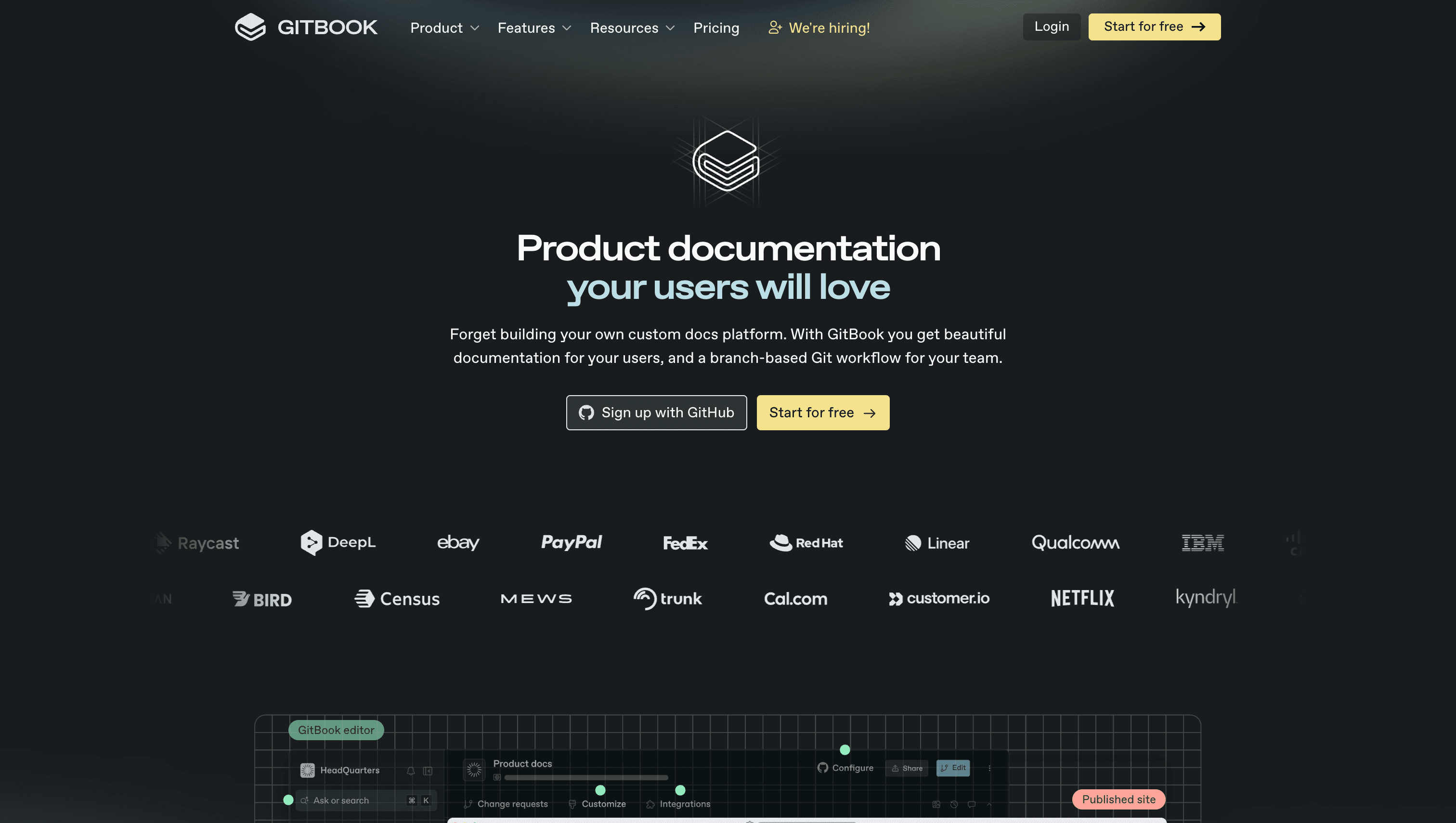Click the large GitBook hero logo
The image size is (1456, 823).
[x=727, y=161]
